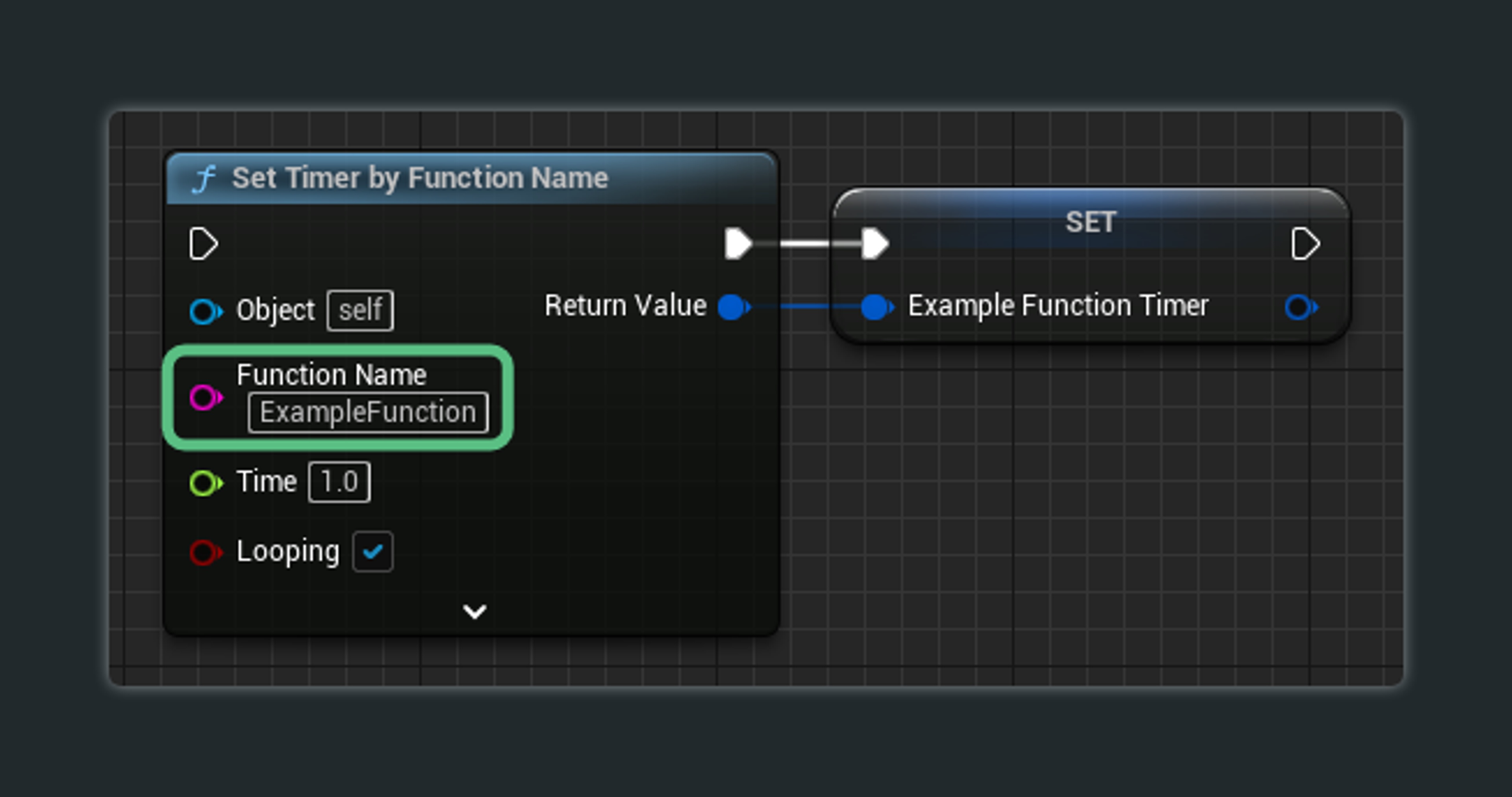This screenshot has height=797, width=1512.
Task: Click the red Looping boolean pin
Action: pyautogui.click(x=205, y=552)
